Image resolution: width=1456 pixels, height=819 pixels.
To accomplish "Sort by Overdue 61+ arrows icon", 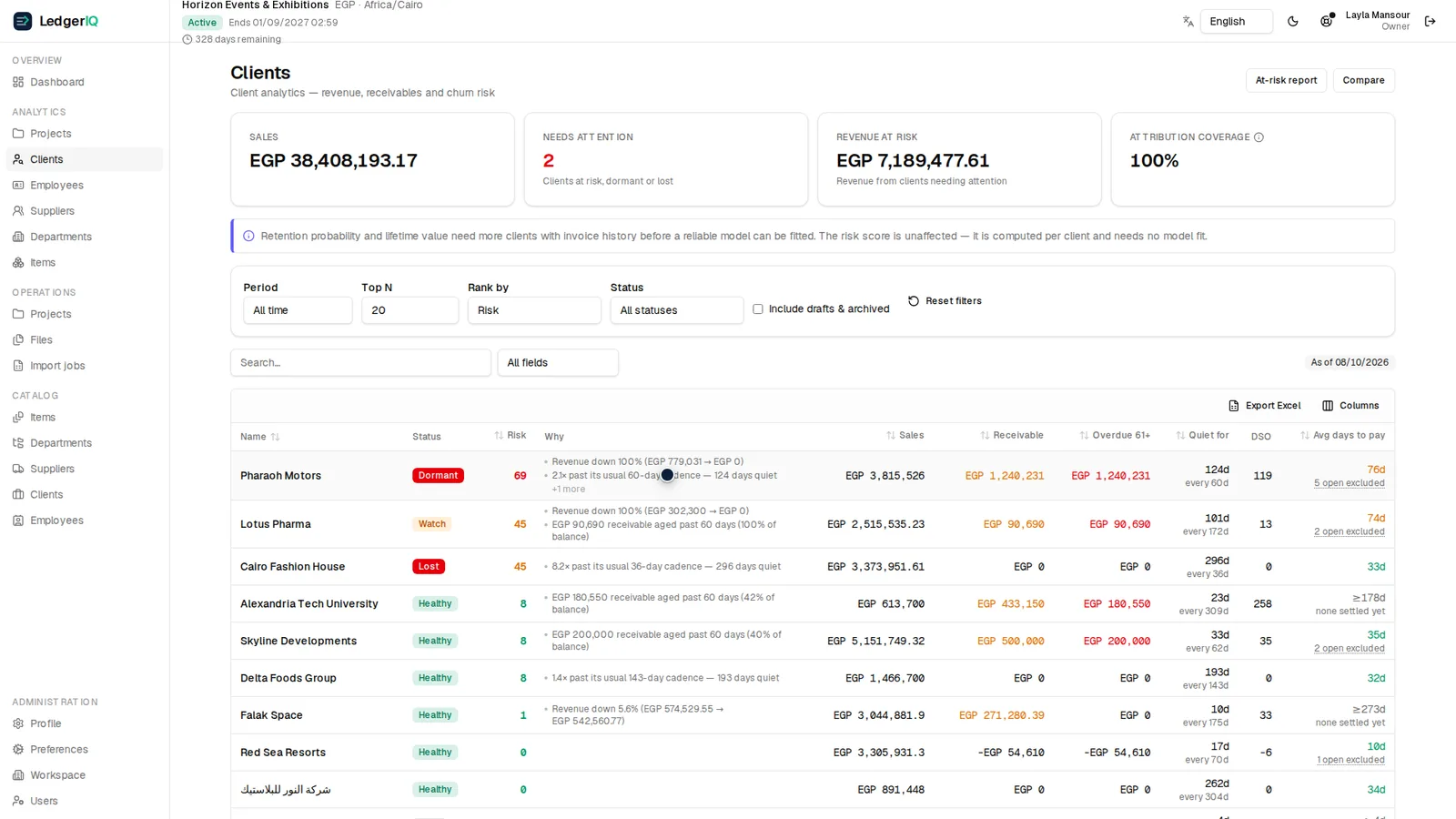I will 1084,436.
